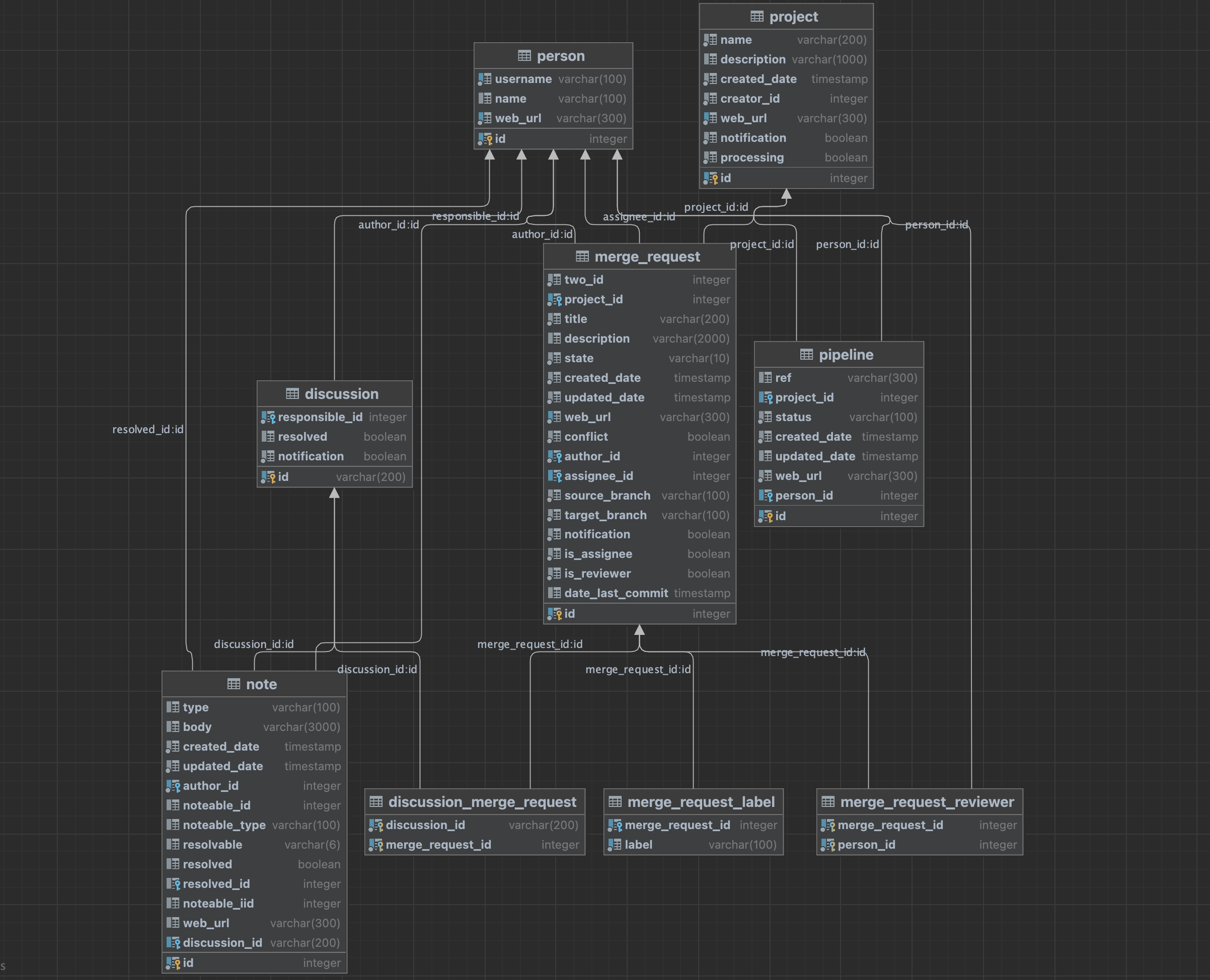Select noteable_iid row in note table
The height and width of the screenshot is (980, 1210).
click(254, 904)
